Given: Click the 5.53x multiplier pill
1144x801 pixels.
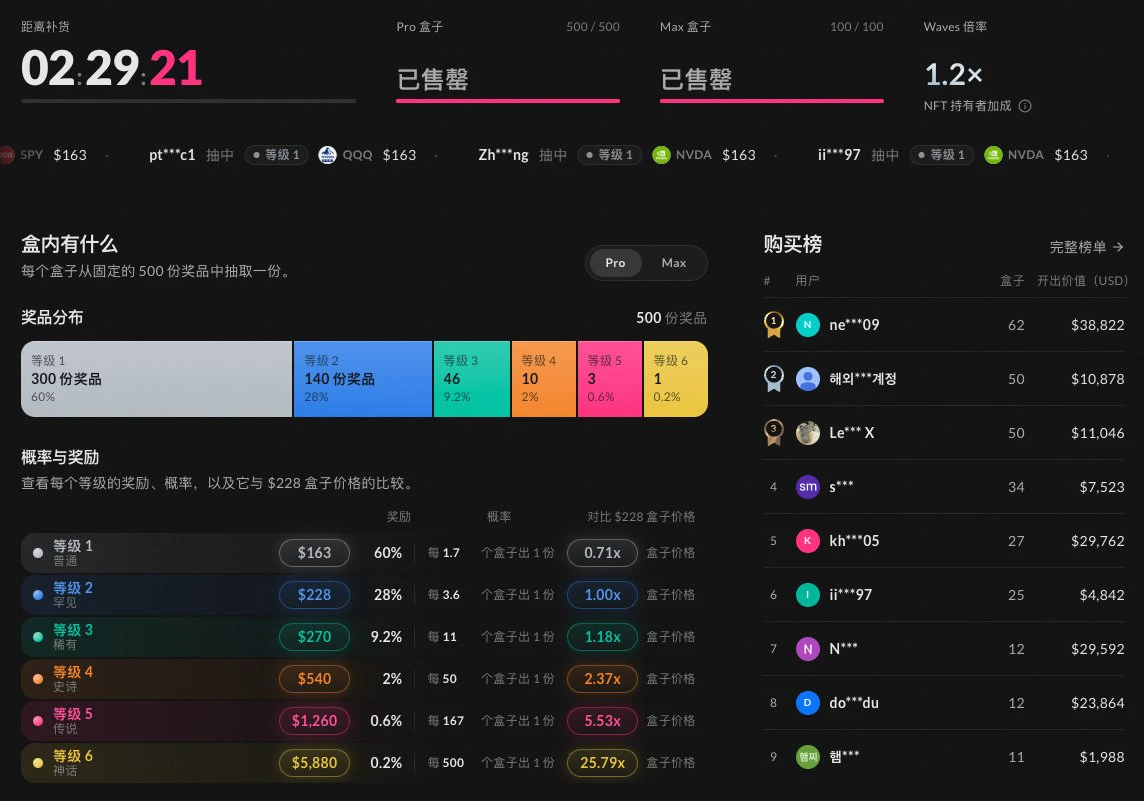Looking at the screenshot, I should coord(603,721).
